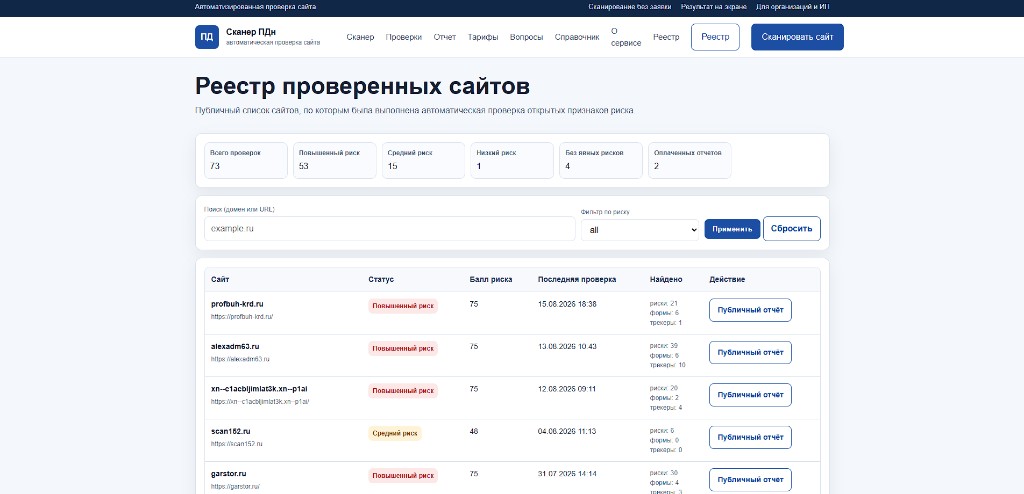Click Повышенный риск badge for profbuh-krd.ru
The image size is (1024, 494).
point(403,306)
